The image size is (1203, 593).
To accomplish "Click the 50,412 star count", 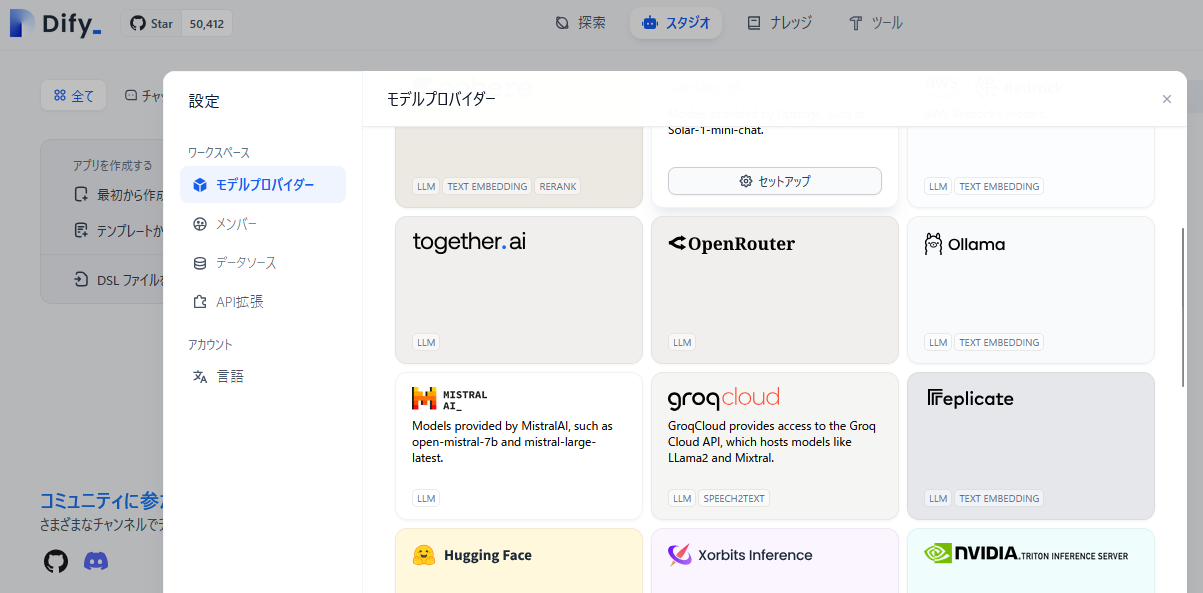I will point(206,23).
